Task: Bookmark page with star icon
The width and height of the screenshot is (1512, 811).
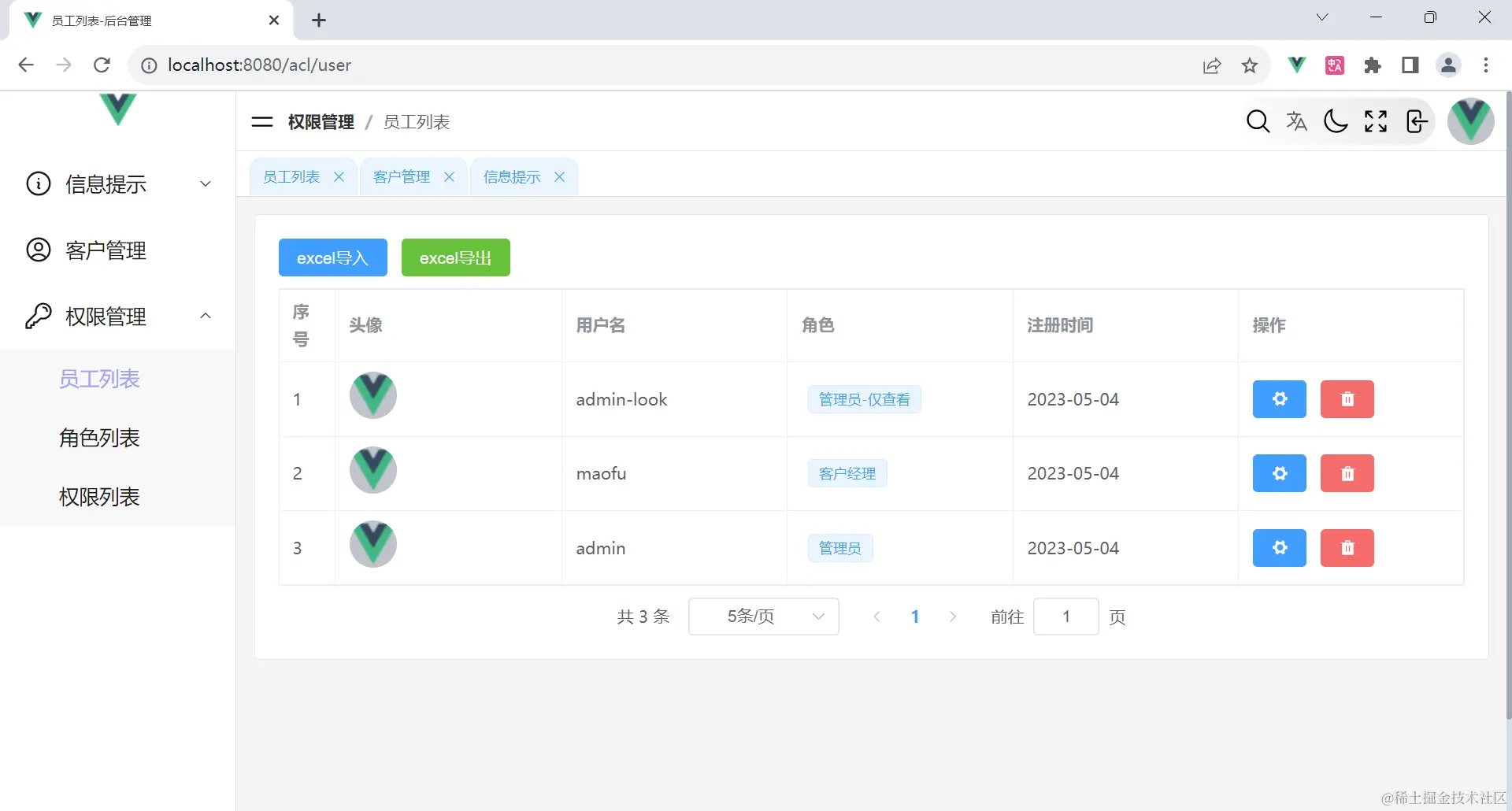Action: pos(1249,65)
